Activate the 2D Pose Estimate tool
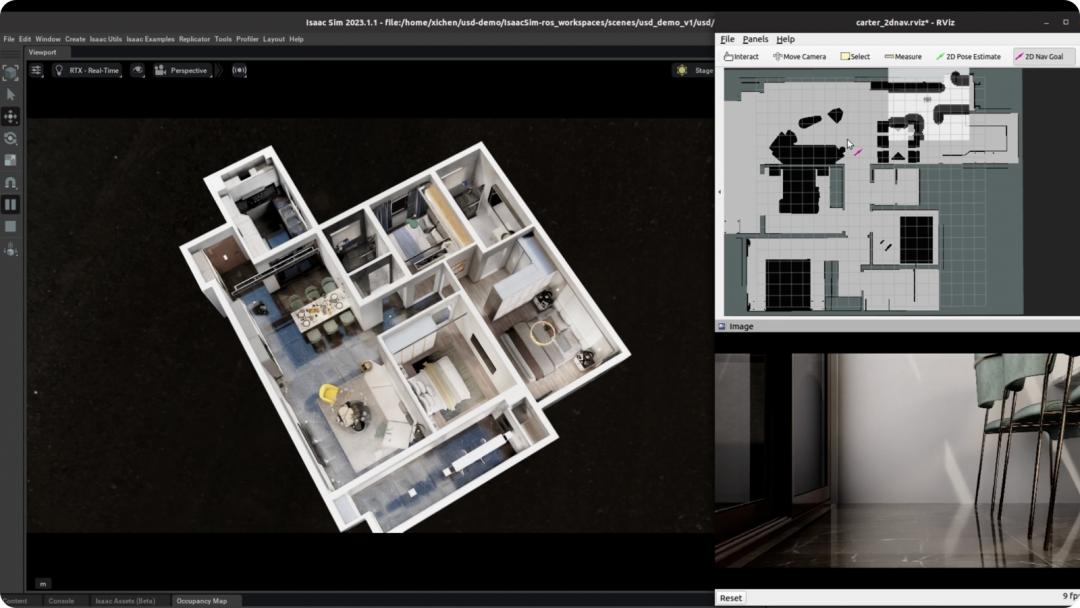 pyautogui.click(x=968, y=56)
